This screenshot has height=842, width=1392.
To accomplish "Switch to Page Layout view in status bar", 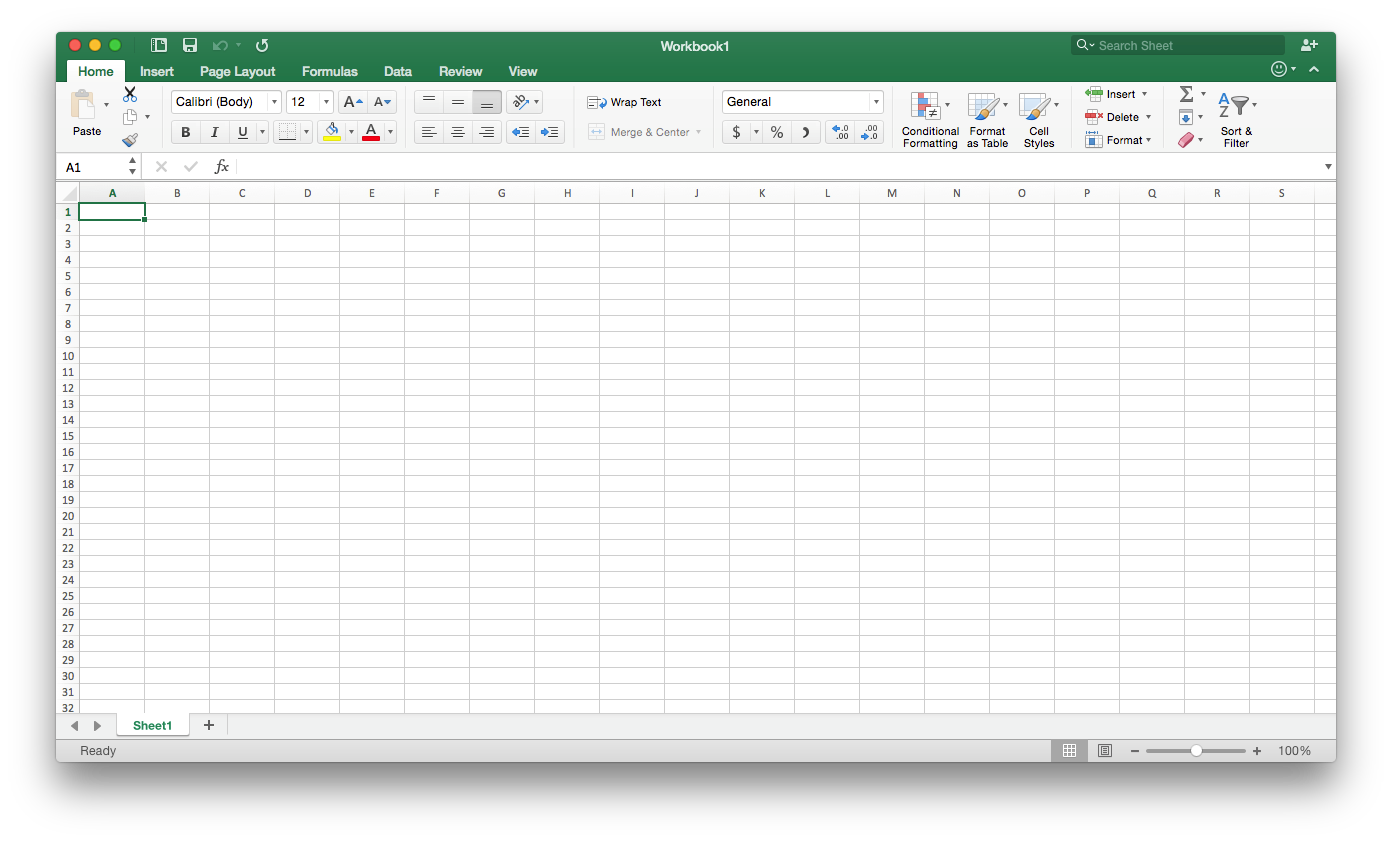I will tap(1105, 751).
